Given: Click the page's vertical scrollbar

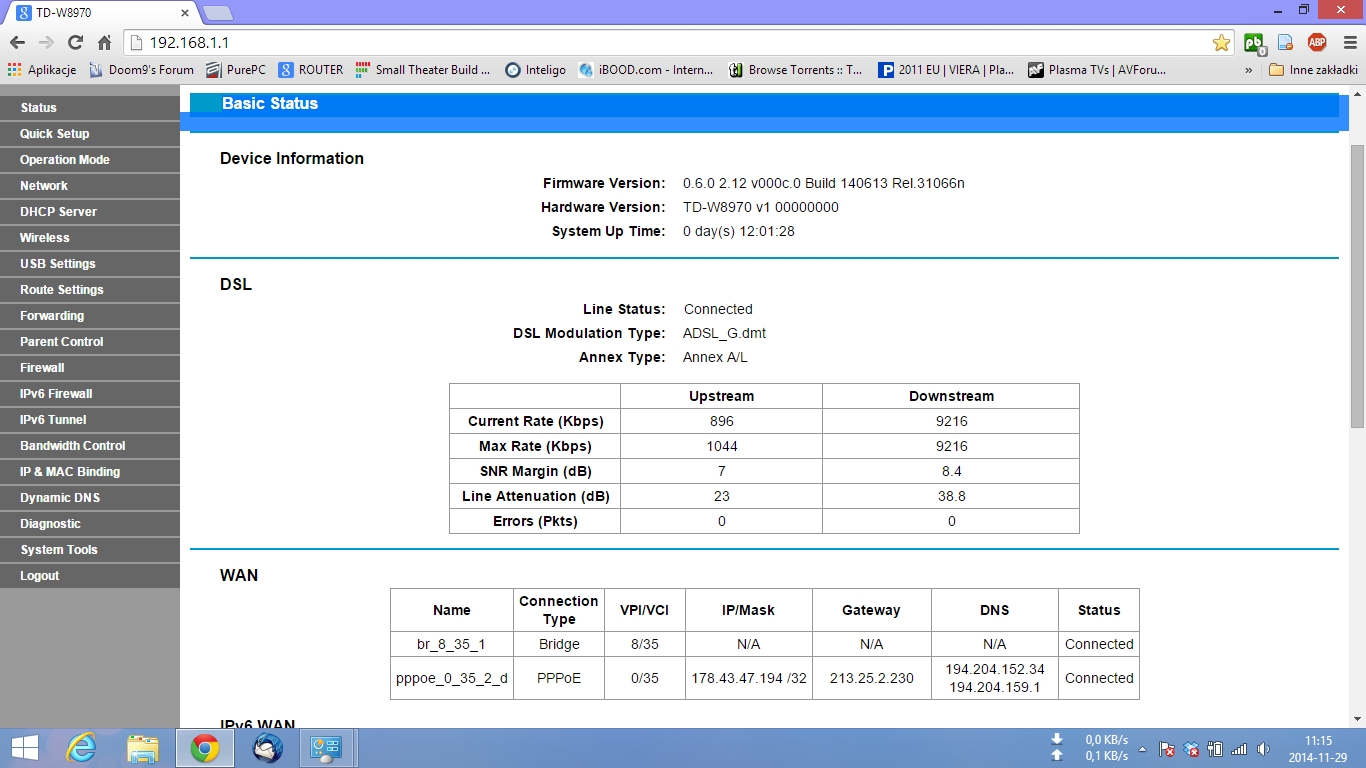Looking at the screenshot, I should 1357,290.
